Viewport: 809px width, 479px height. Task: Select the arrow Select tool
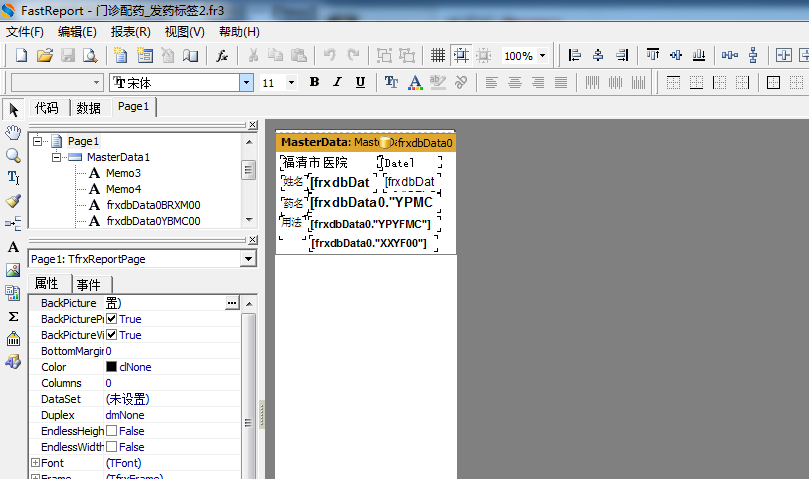pos(13,110)
